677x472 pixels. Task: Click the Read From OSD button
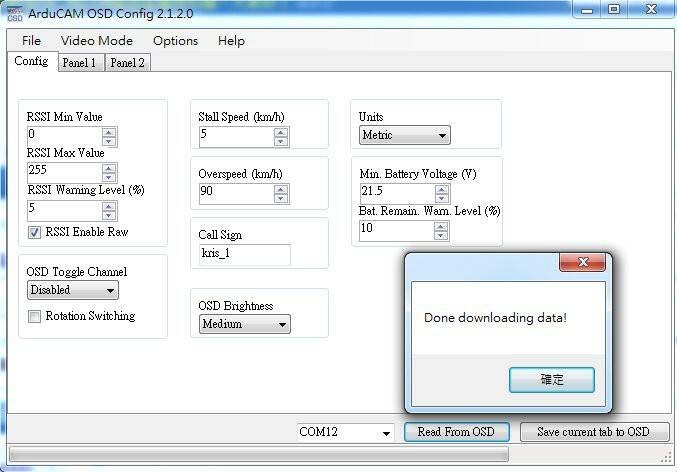pyautogui.click(x=456, y=432)
